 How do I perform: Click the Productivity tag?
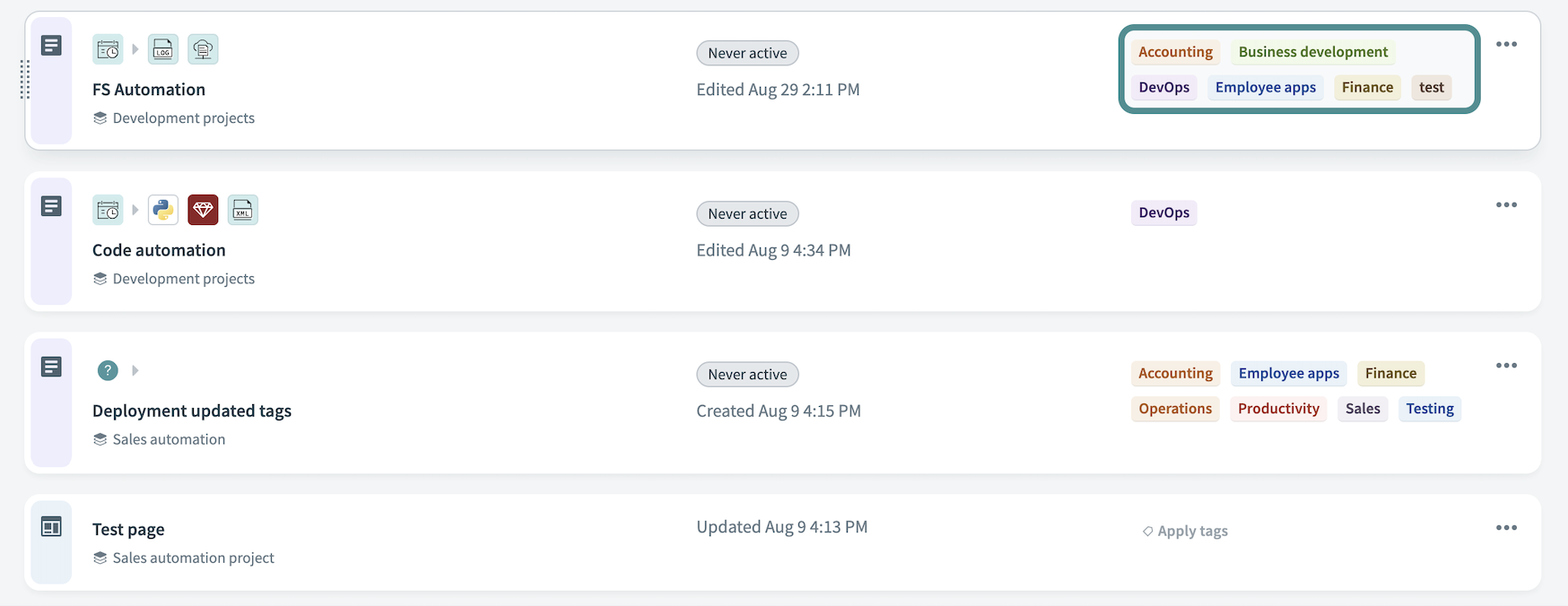coord(1278,409)
